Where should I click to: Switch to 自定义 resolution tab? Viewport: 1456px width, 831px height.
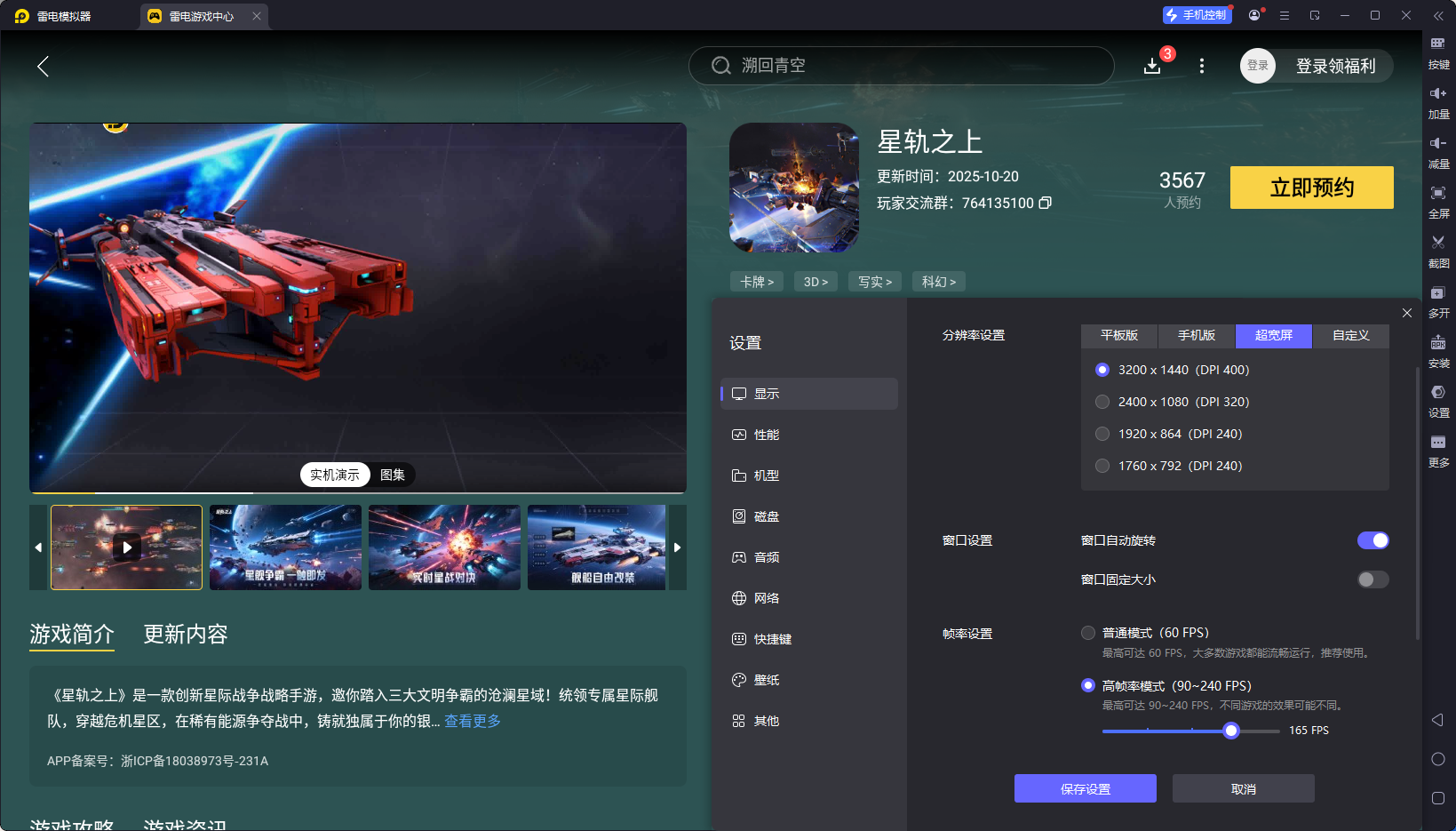click(1351, 335)
